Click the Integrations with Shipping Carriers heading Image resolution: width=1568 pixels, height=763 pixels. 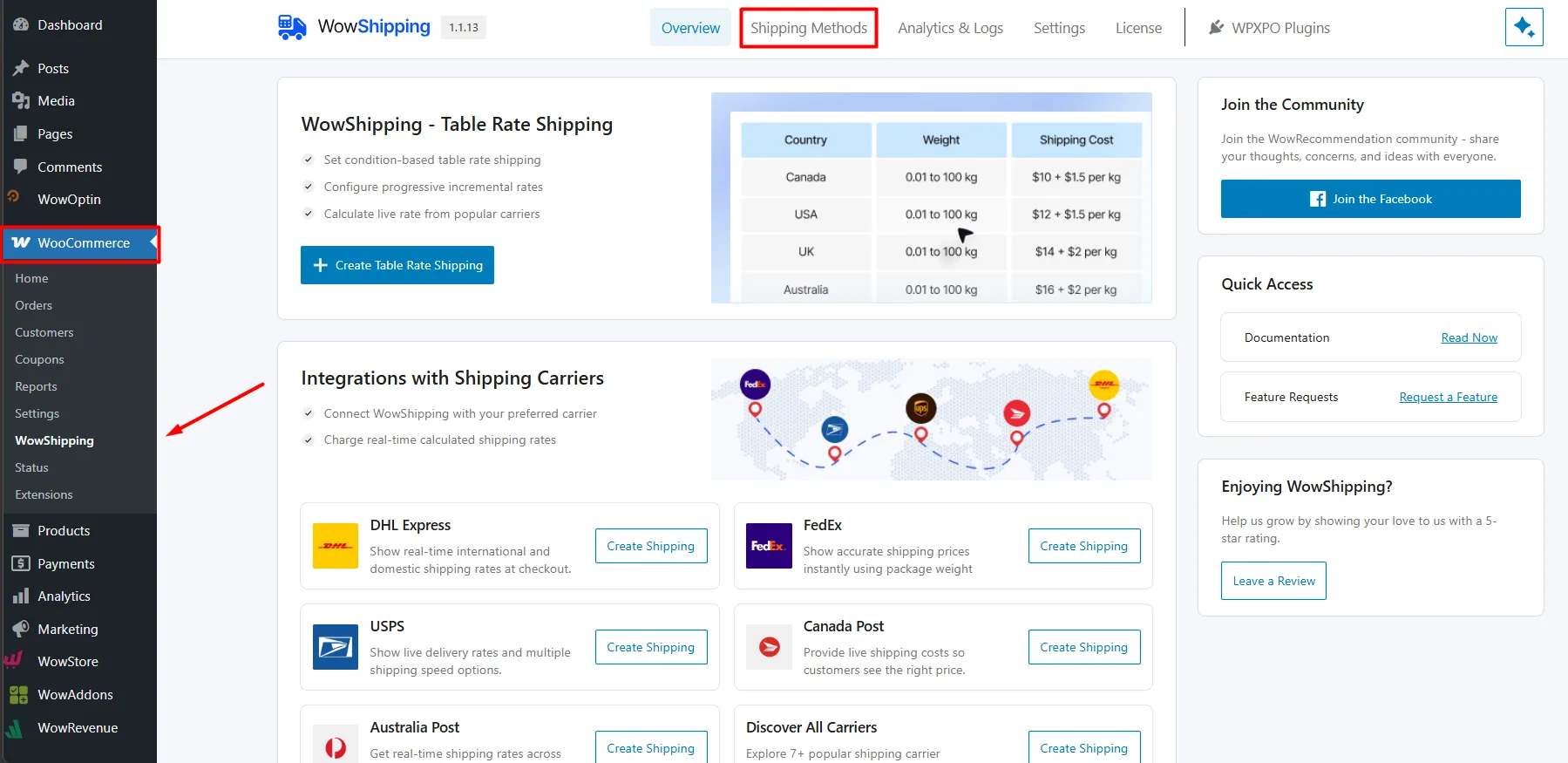[x=452, y=378]
